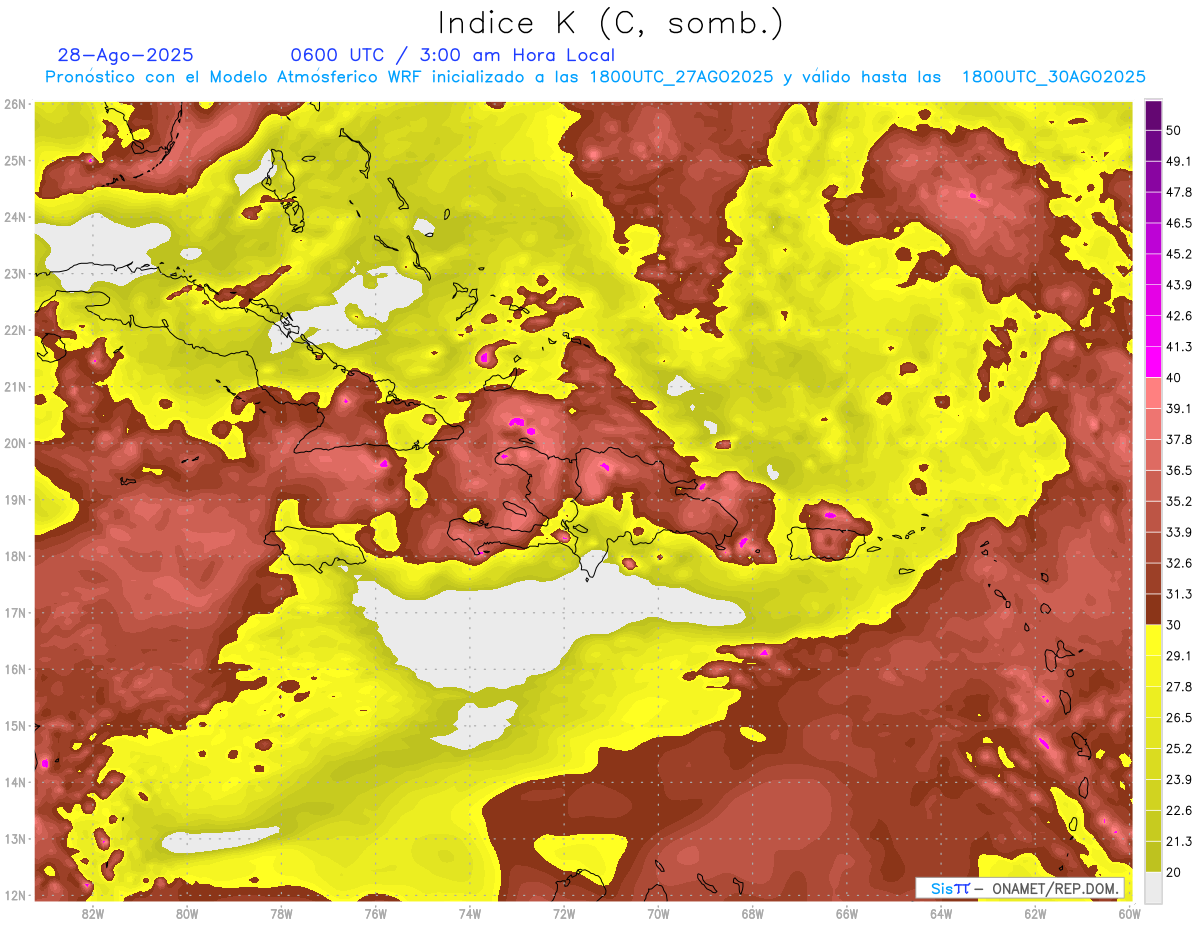This screenshot has height=927, width=1200.
Task: Click the longitude axis label '64W'
Action: 941,914
